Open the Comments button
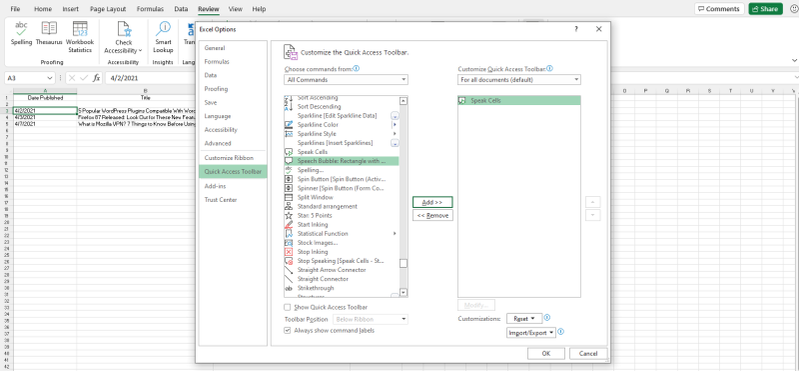This screenshot has width=799, height=371. [x=718, y=9]
